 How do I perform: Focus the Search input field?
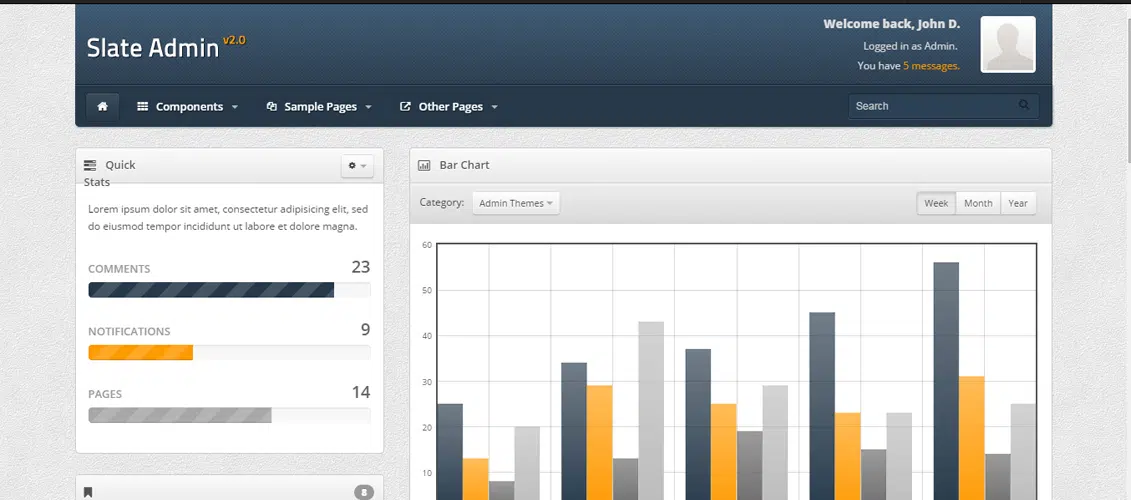(930, 106)
